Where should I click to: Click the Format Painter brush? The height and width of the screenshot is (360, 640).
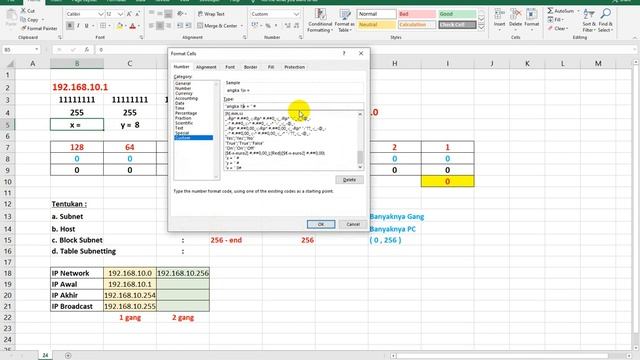pos(24,28)
